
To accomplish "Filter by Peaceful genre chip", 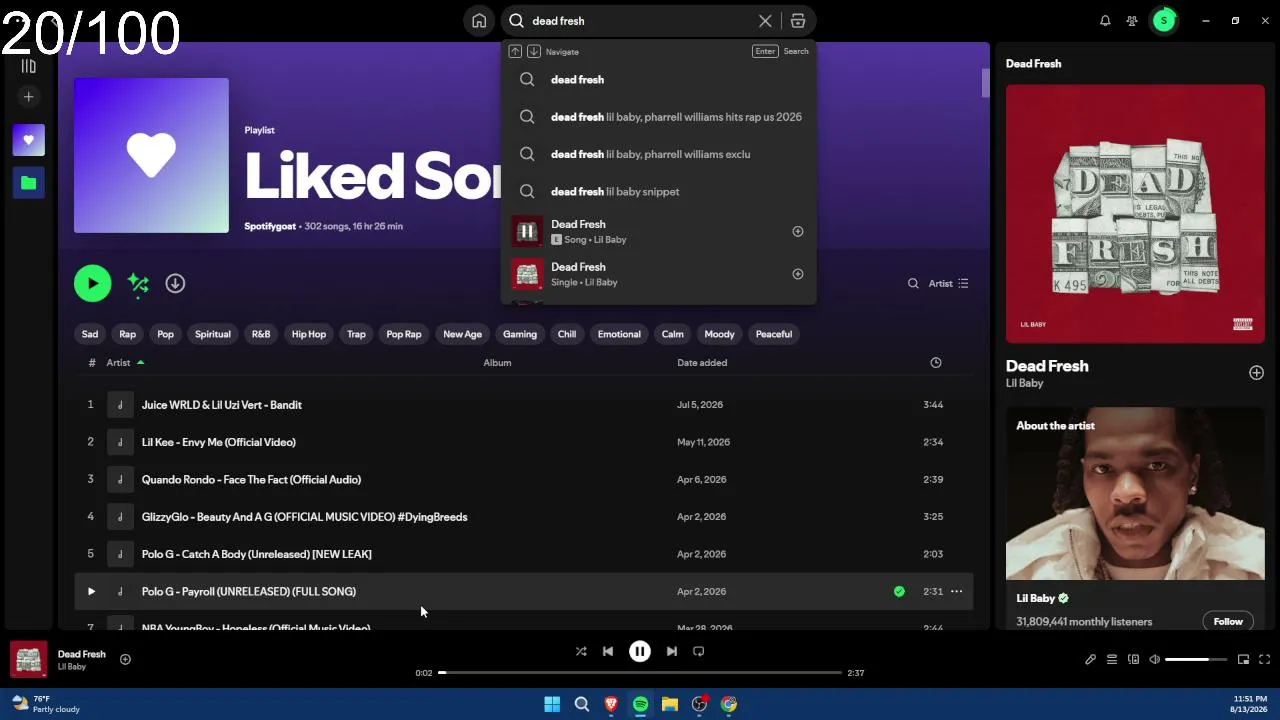I will pos(774,334).
